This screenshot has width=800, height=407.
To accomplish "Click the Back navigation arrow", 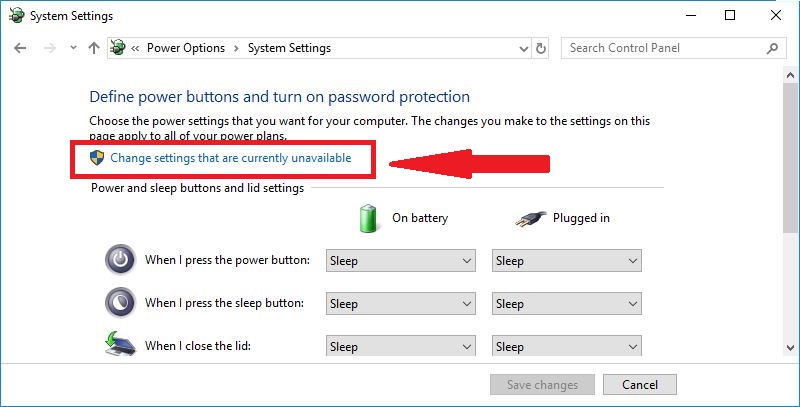I will tap(20, 48).
